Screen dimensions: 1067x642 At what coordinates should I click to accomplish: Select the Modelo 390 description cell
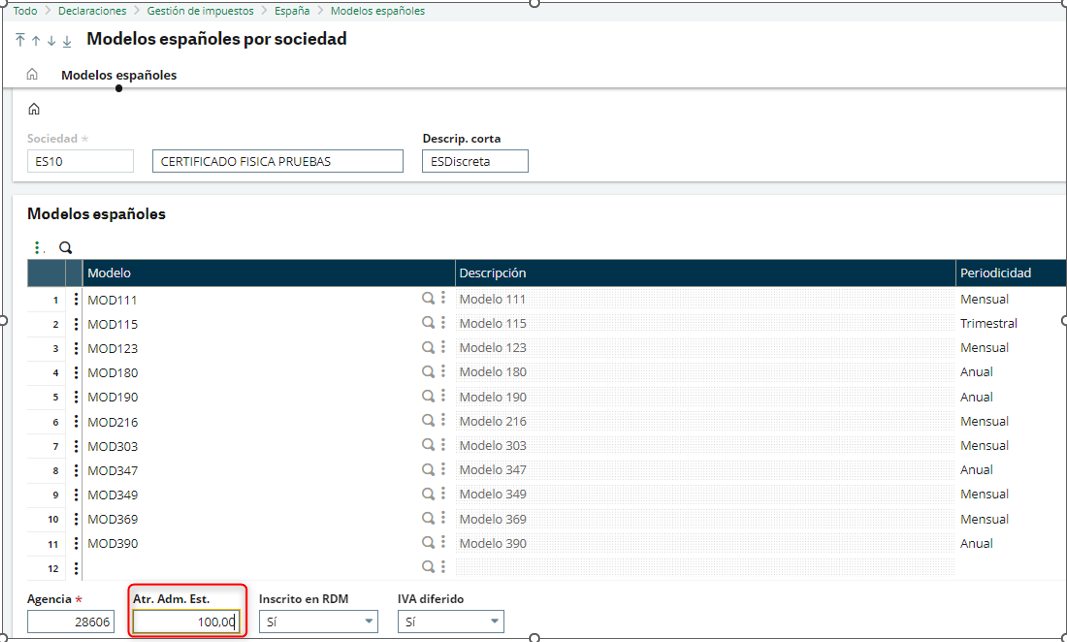point(705,543)
